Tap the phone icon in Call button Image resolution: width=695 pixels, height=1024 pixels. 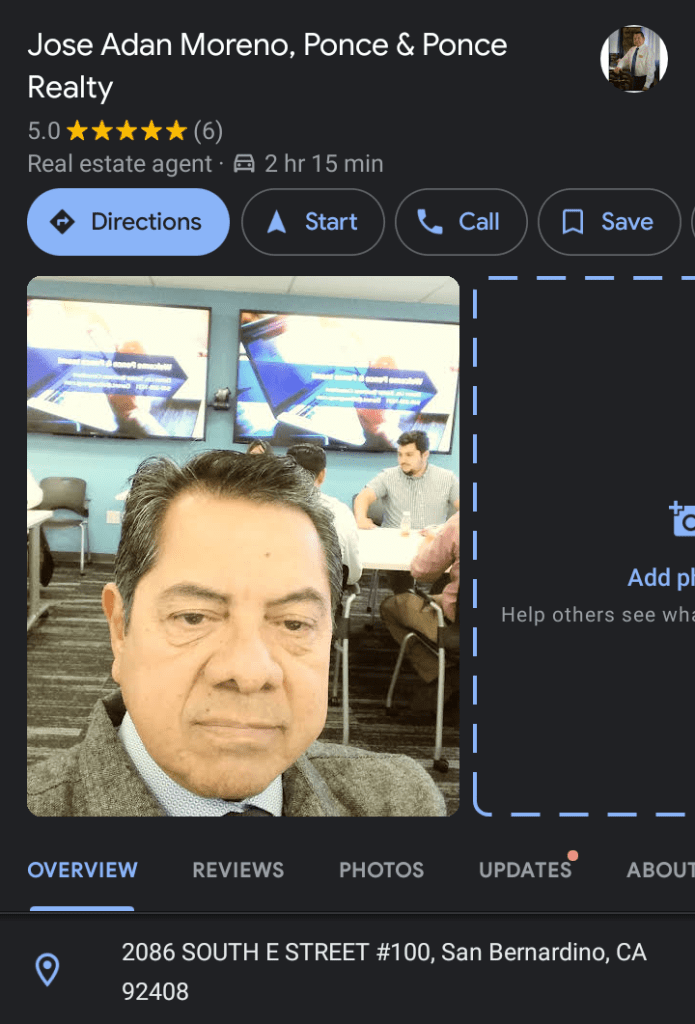point(430,222)
